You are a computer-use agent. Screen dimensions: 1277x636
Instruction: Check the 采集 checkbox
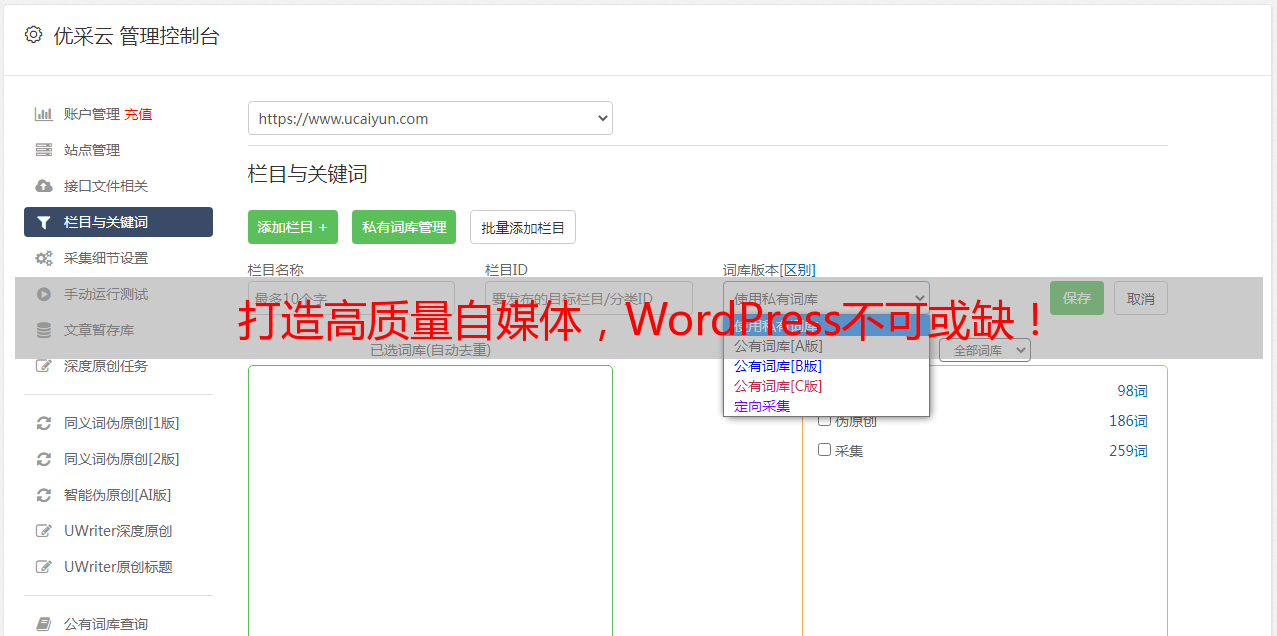[825, 450]
